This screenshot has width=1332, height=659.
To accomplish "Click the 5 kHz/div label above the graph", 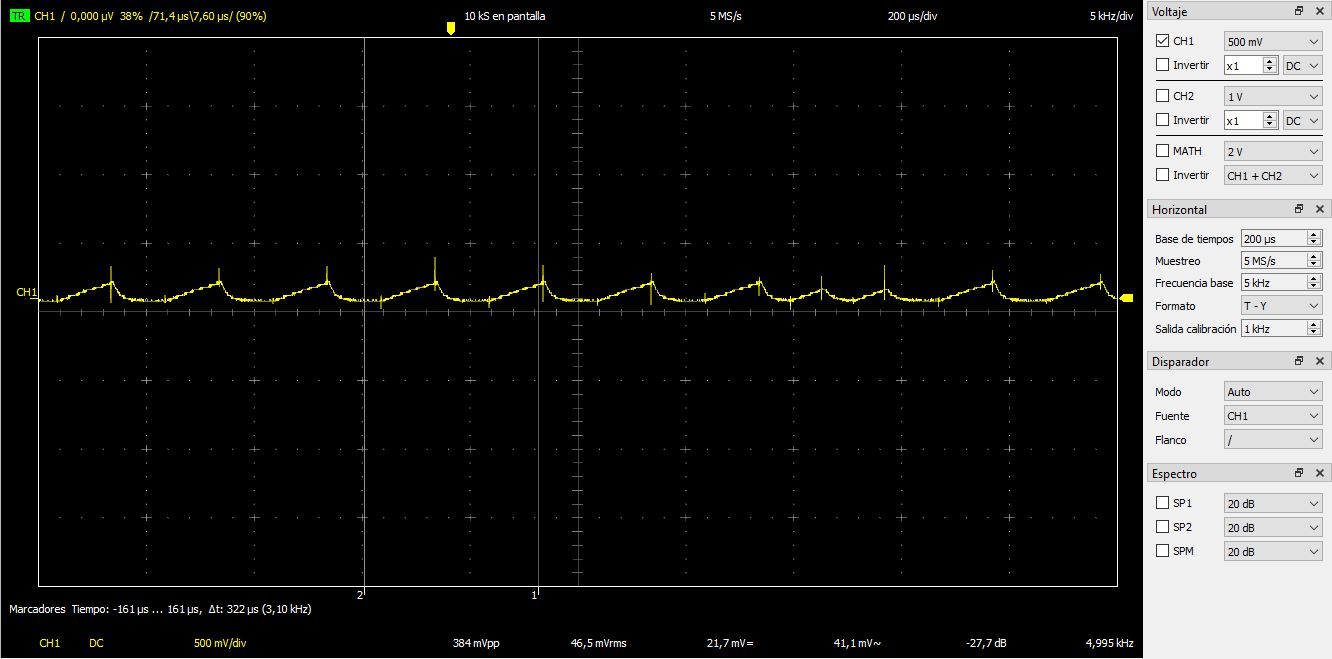I will pos(1111,16).
